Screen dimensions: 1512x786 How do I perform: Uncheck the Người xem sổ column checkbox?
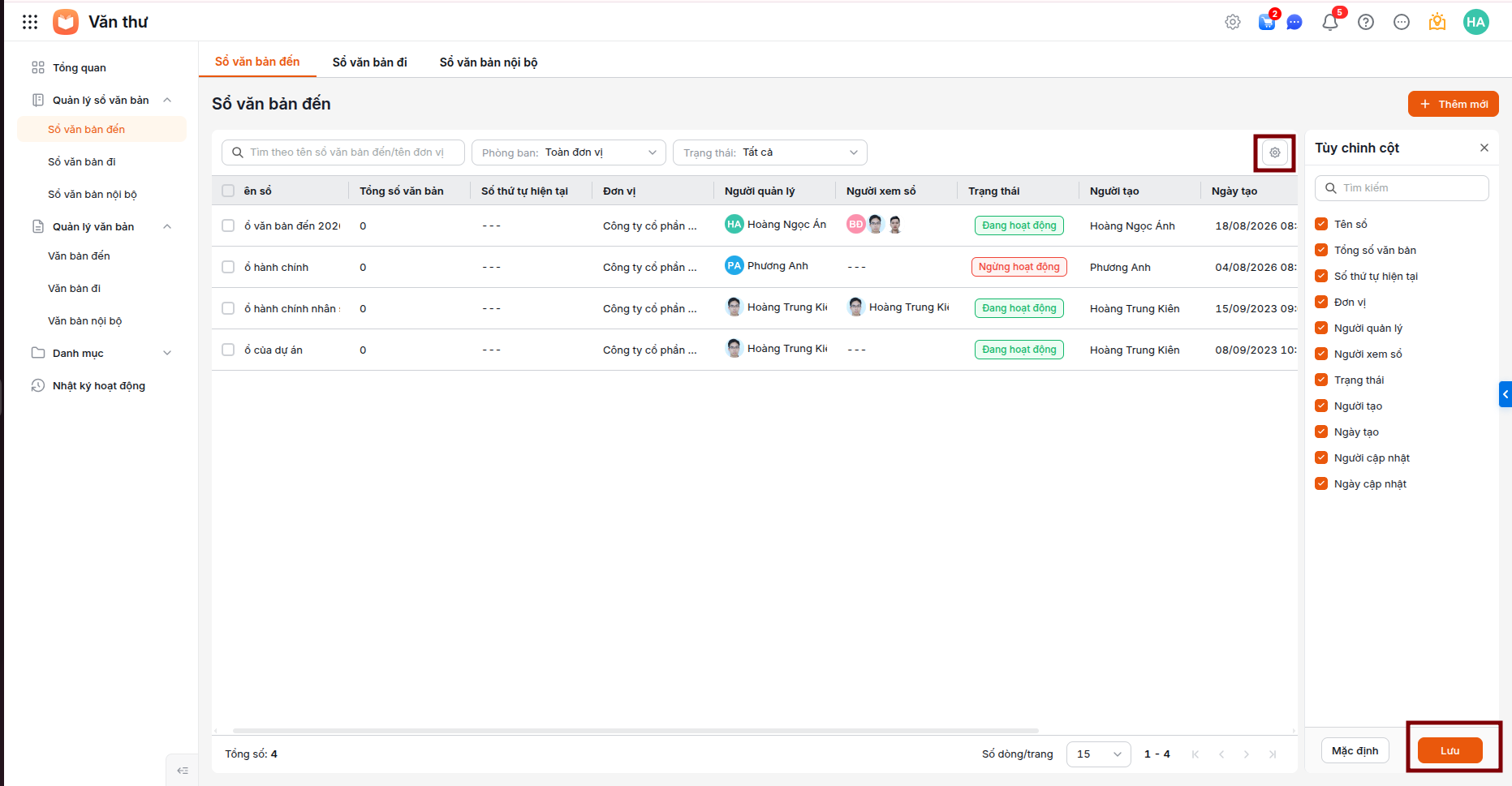[x=1321, y=354]
